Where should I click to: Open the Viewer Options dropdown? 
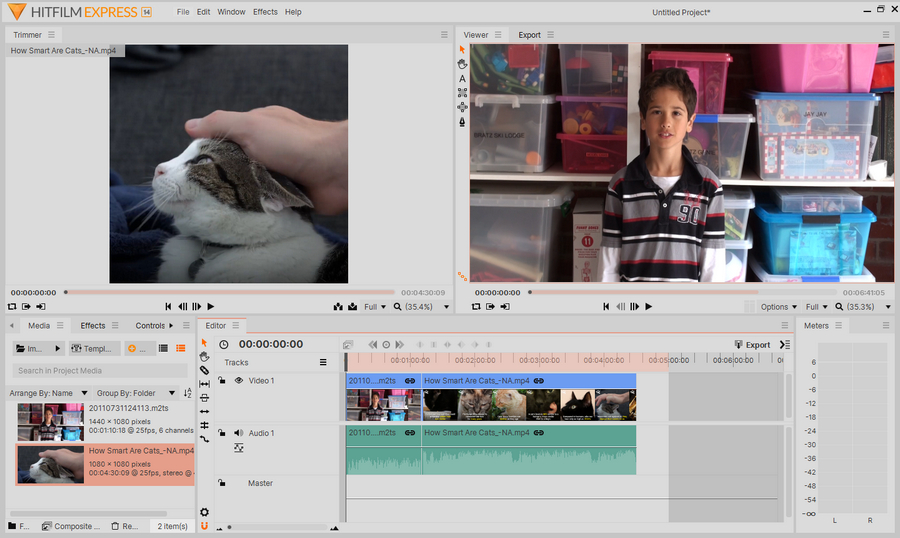(x=779, y=307)
